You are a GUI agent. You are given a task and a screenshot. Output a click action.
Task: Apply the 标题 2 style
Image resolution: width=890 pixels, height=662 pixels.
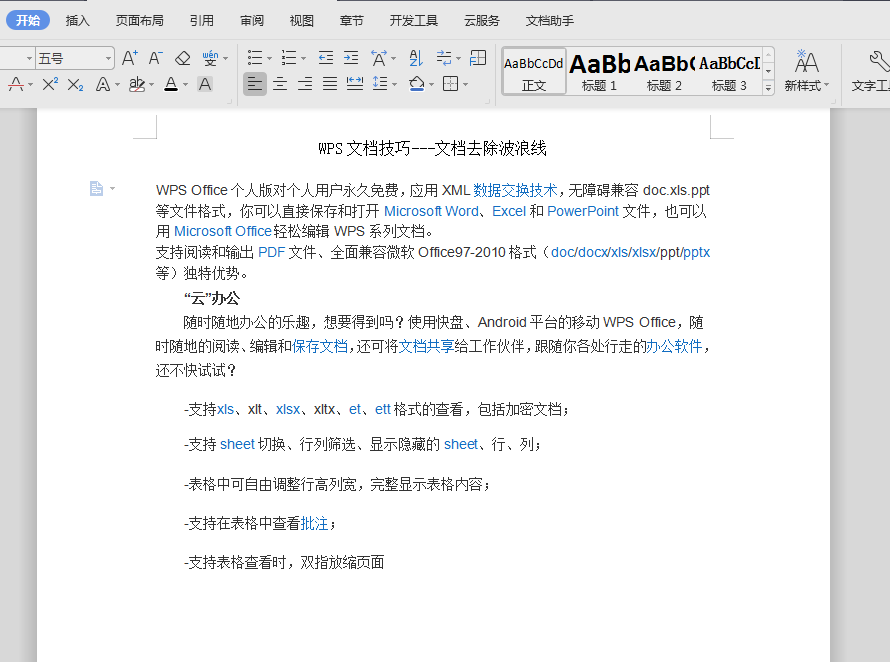point(664,71)
